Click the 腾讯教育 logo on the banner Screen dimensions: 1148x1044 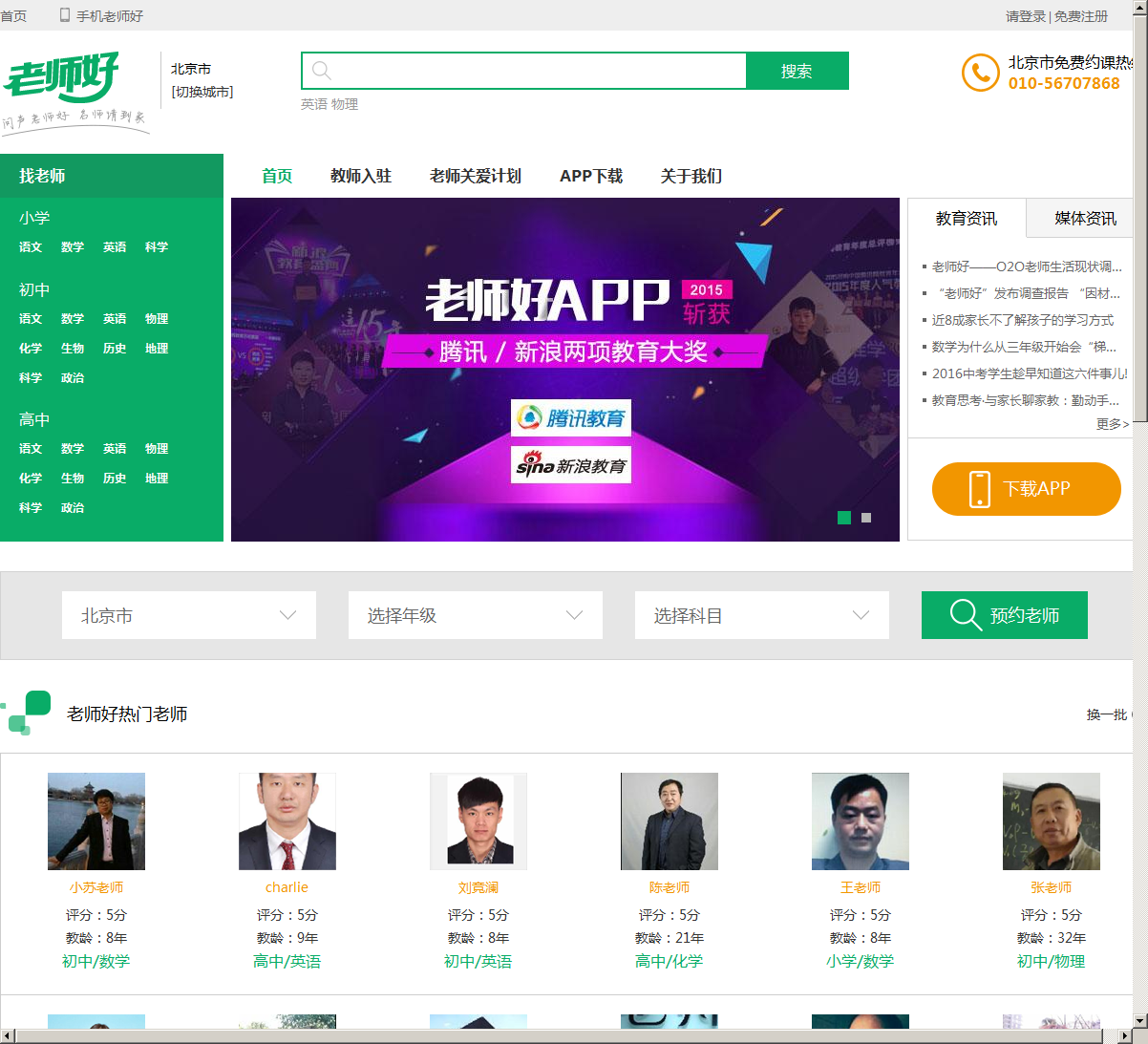(x=571, y=417)
